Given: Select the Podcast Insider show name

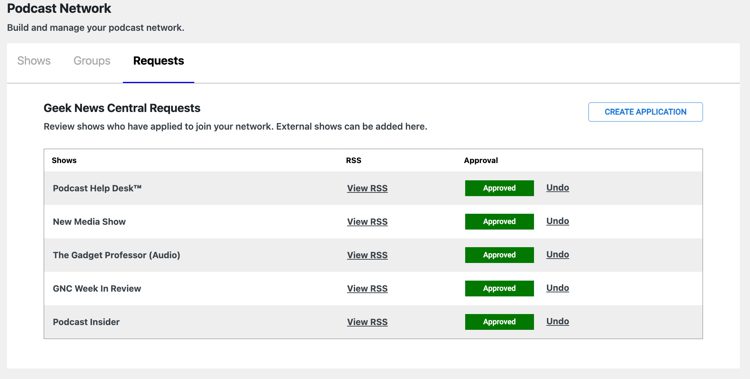Looking at the screenshot, I should pyautogui.click(x=86, y=322).
